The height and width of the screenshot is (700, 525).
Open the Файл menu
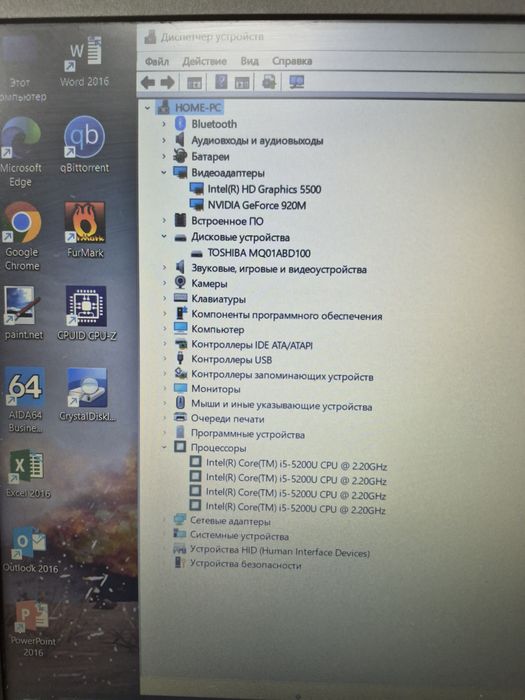157,61
